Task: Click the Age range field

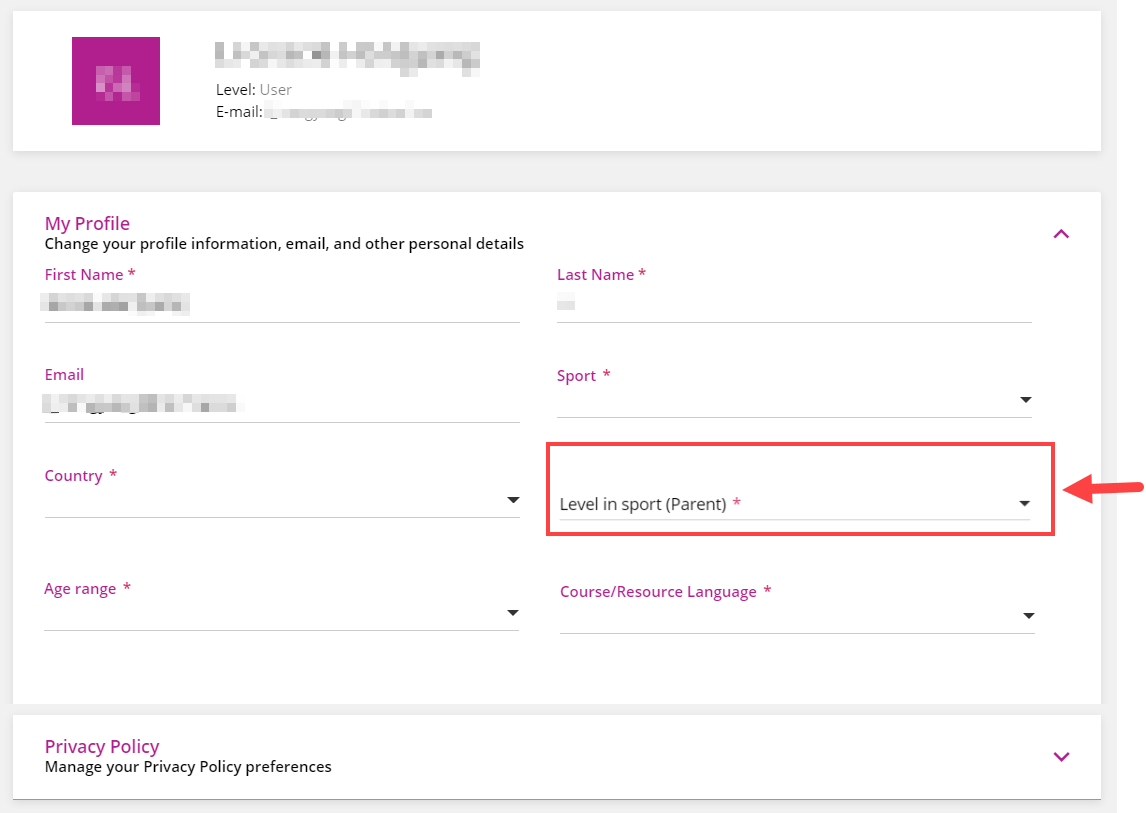Action: pyautogui.click(x=281, y=613)
